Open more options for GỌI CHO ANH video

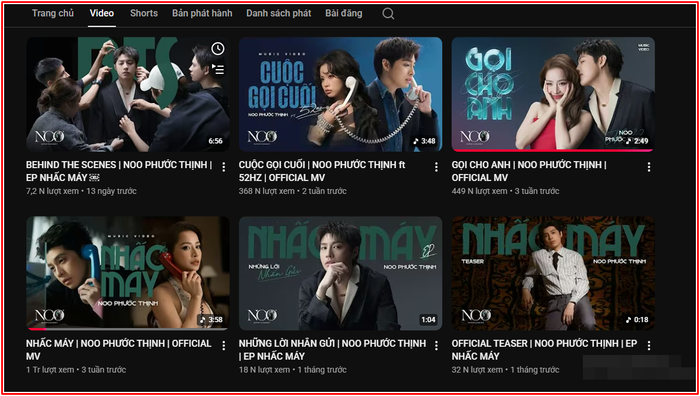click(x=649, y=167)
